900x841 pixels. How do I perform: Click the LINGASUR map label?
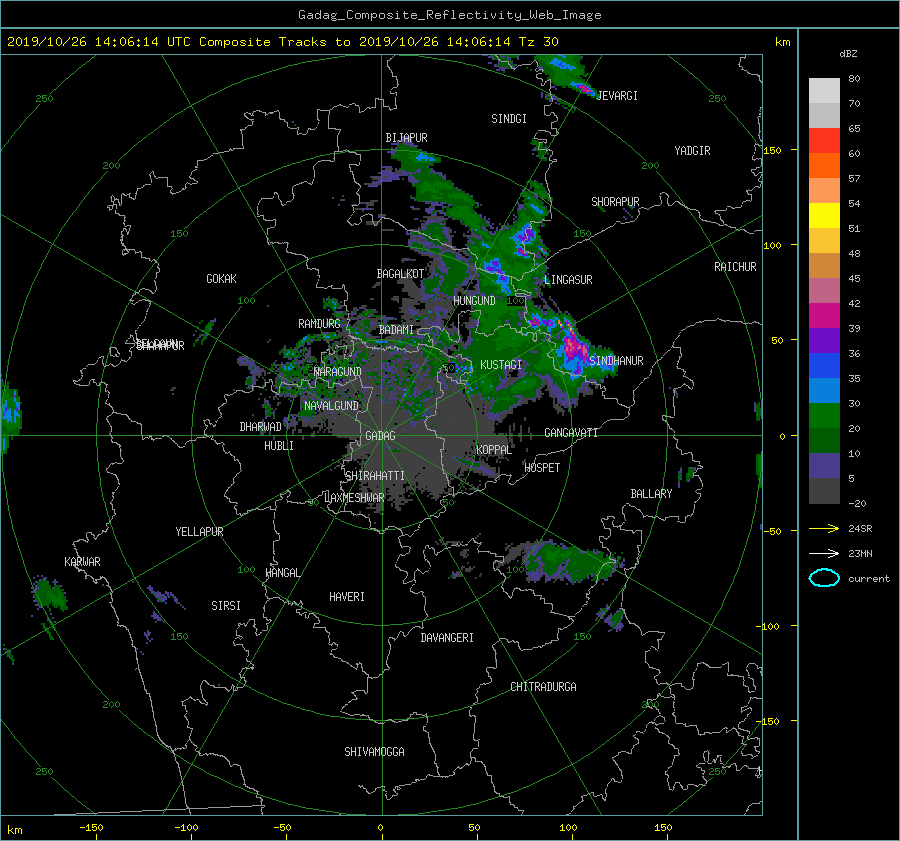coord(568,280)
